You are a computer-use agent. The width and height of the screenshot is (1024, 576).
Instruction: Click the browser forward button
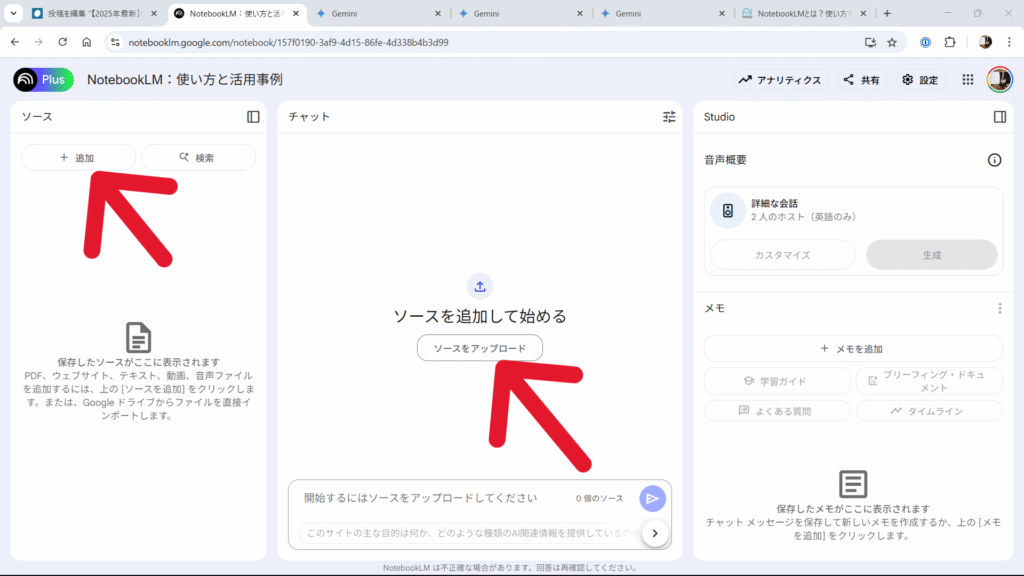click(x=39, y=42)
